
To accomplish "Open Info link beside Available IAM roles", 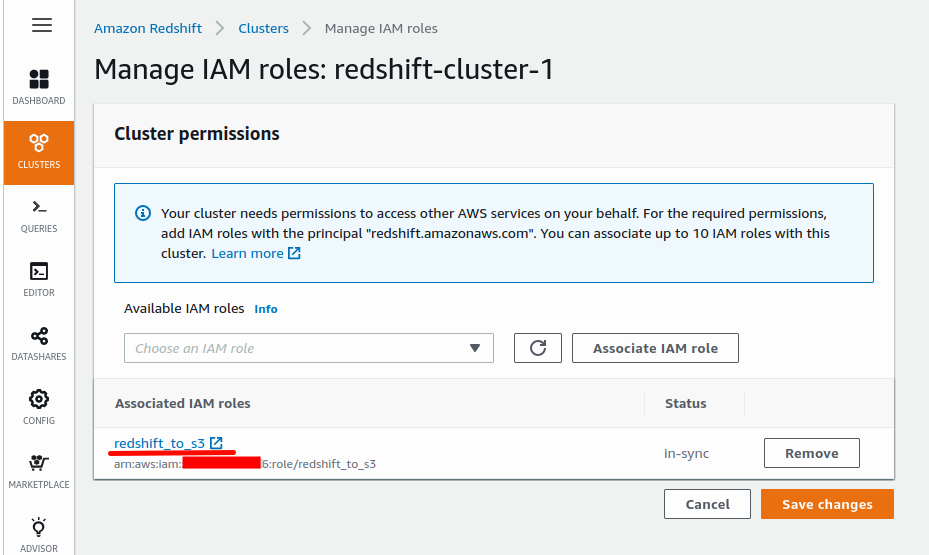I will (265, 309).
